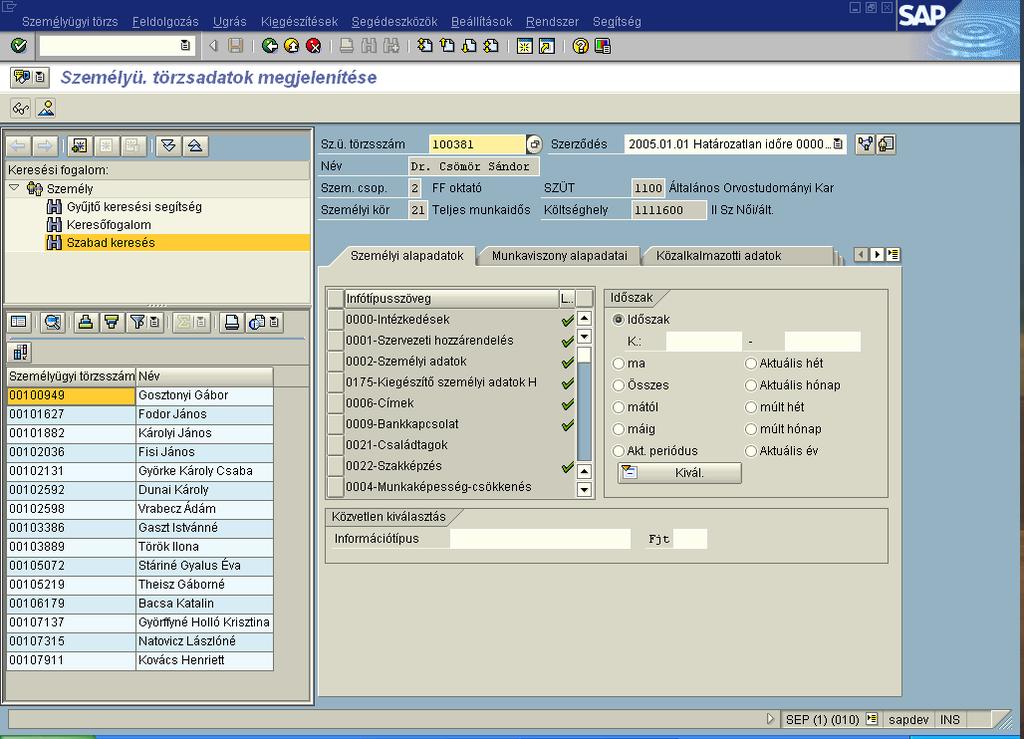Click the Információtípus input field
1024x739 pixels.
tap(540, 539)
